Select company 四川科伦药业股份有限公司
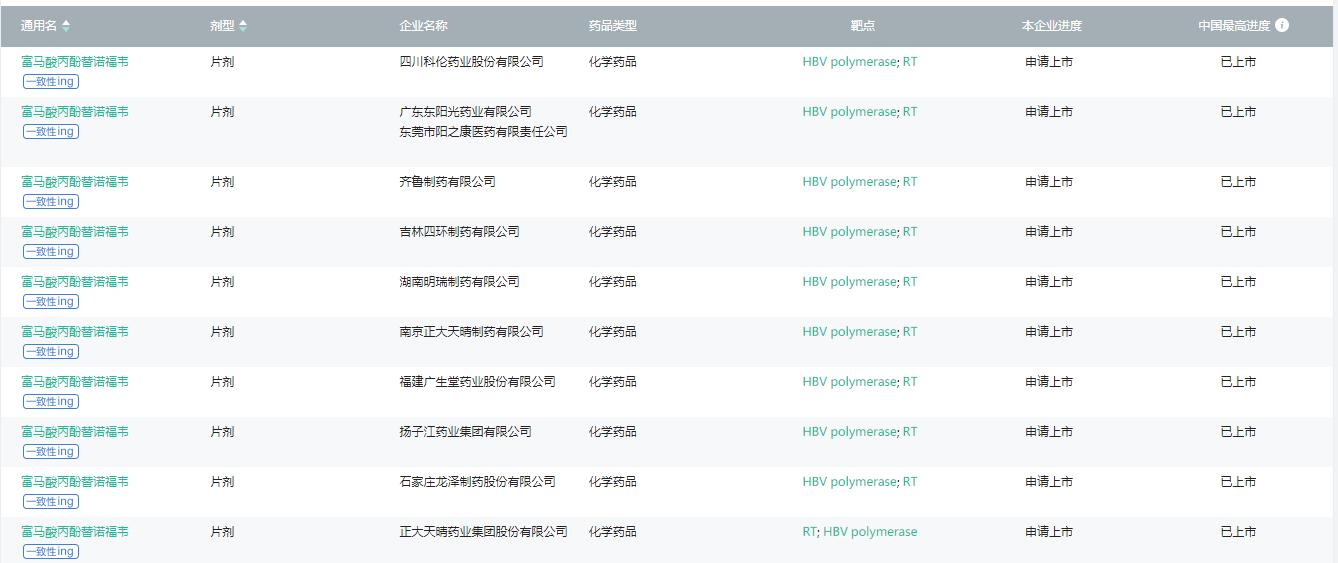Image resolution: width=1338 pixels, height=563 pixels. click(x=471, y=62)
